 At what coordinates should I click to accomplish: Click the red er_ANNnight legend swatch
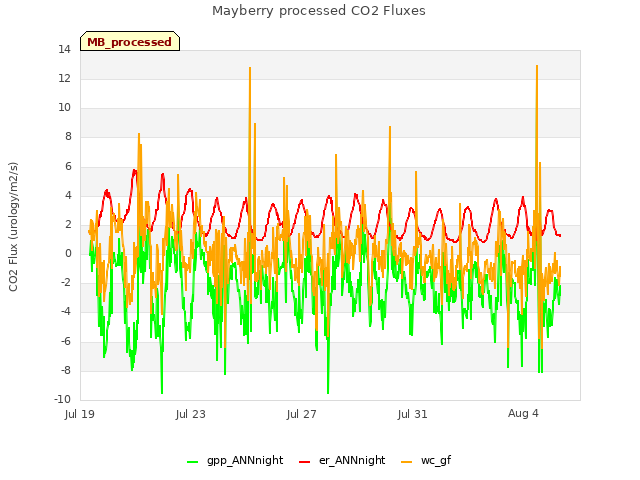304,462
